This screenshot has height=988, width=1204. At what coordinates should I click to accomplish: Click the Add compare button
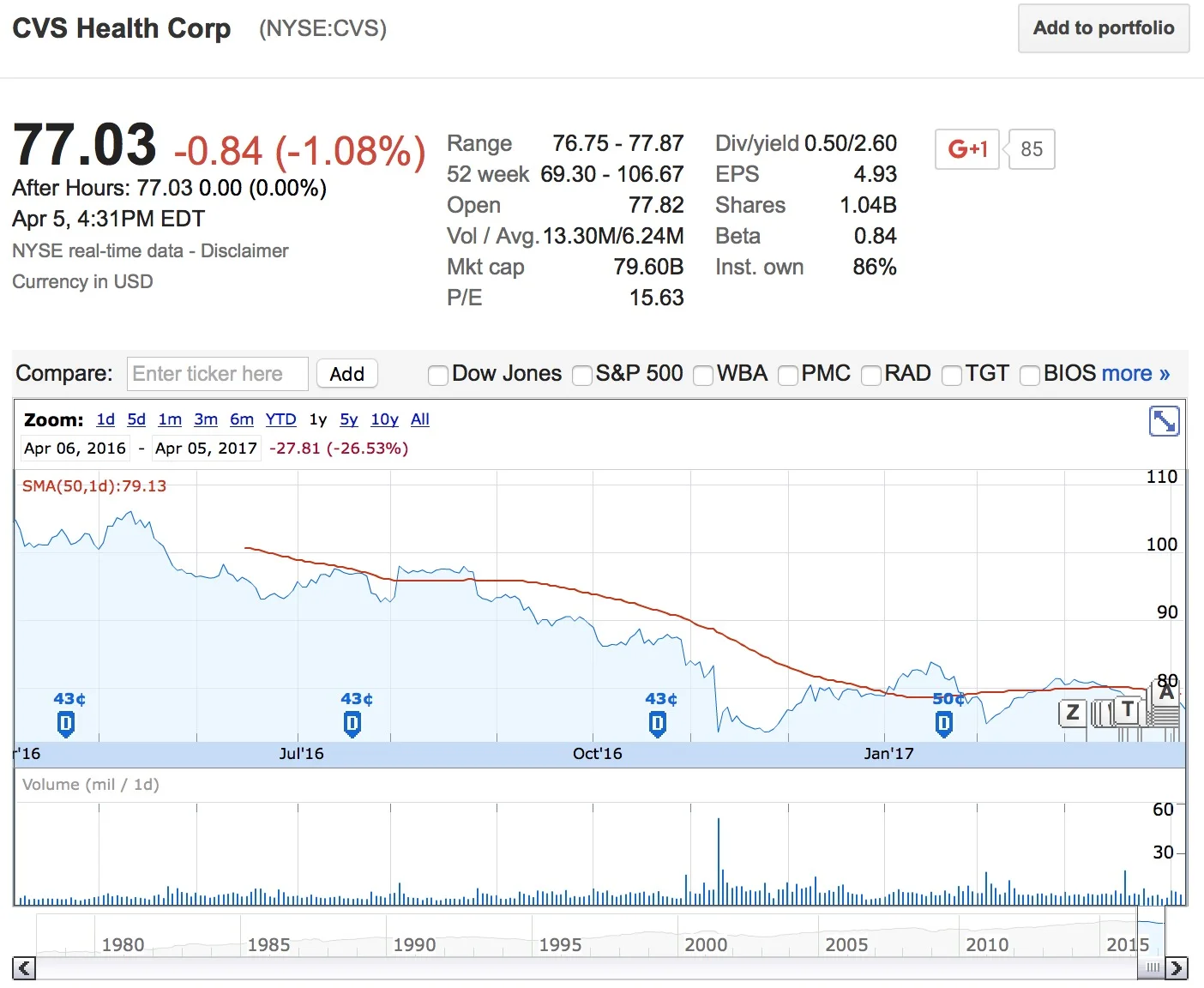pyautogui.click(x=347, y=374)
